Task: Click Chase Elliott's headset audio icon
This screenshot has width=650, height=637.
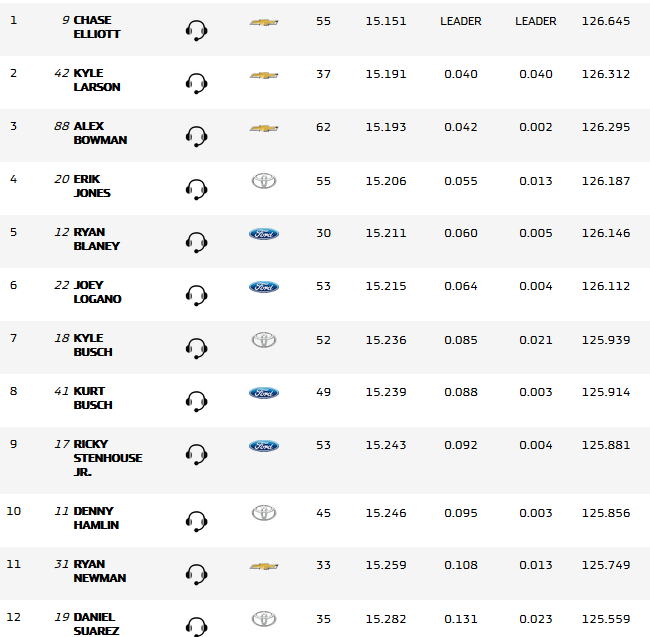Action: click(197, 30)
